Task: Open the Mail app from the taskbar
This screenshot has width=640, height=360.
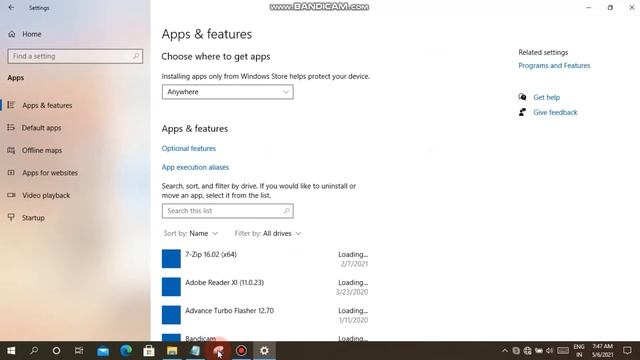Action: 103,351
